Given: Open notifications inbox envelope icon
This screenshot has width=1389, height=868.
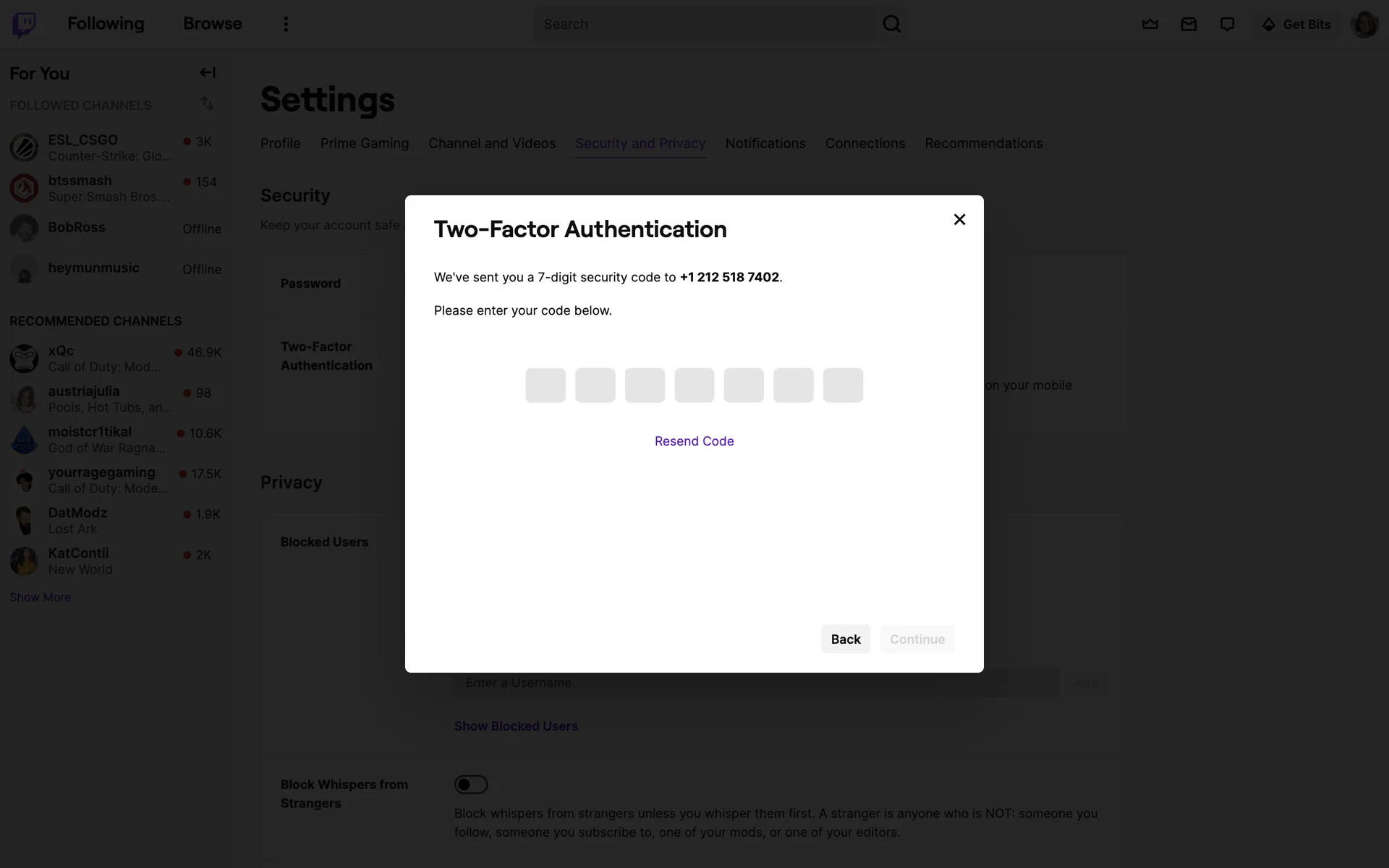Looking at the screenshot, I should (1189, 25).
